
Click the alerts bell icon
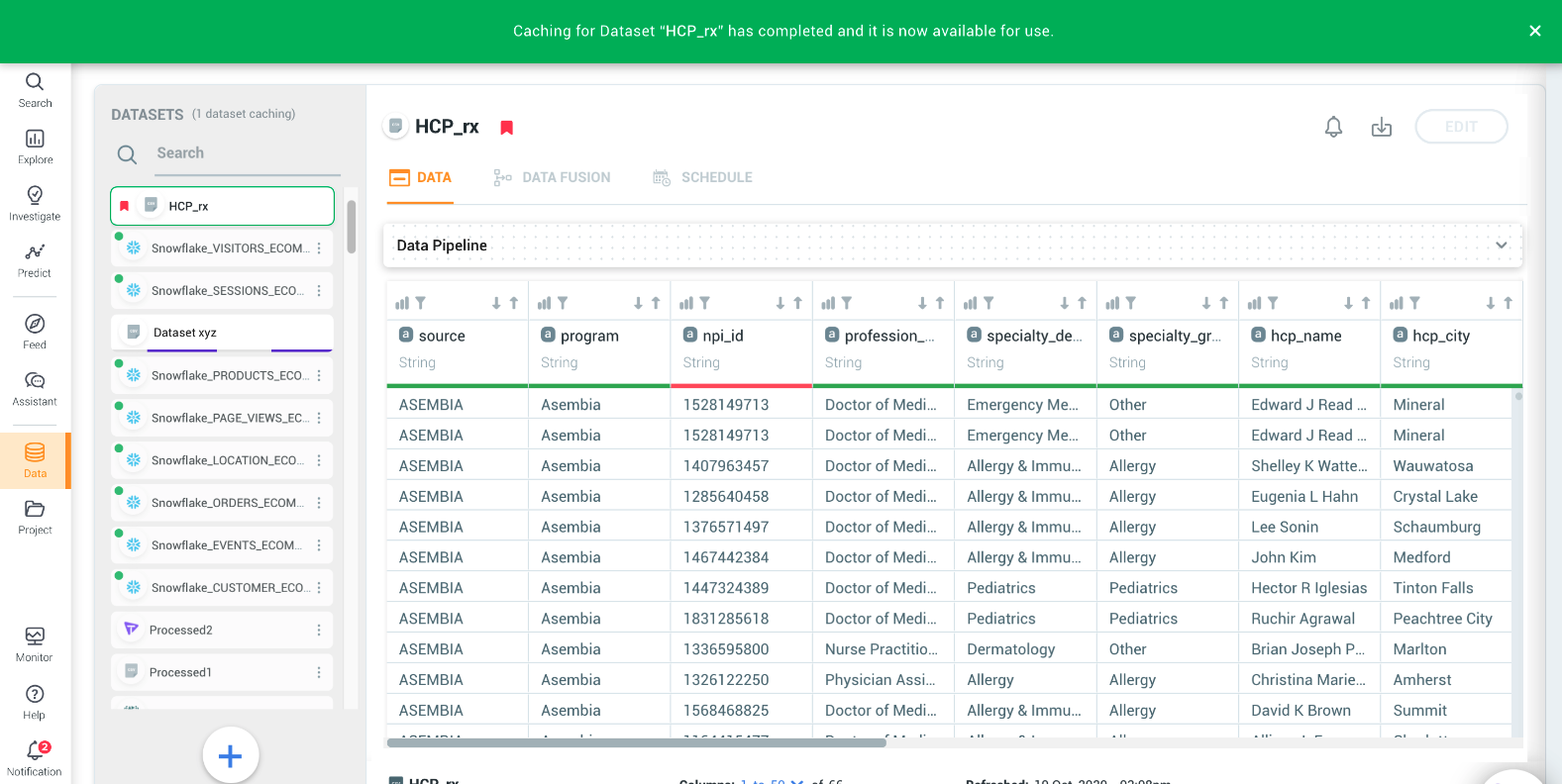[1334, 127]
